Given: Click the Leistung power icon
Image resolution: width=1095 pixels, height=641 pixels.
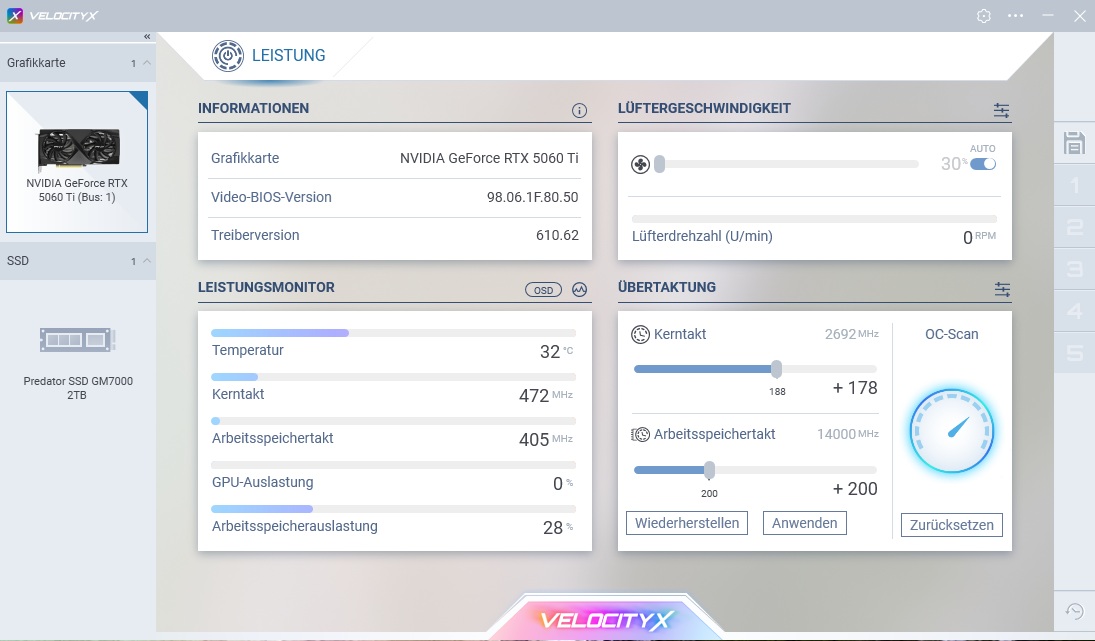Looking at the screenshot, I should pyautogui.click(x=228, y=56).
